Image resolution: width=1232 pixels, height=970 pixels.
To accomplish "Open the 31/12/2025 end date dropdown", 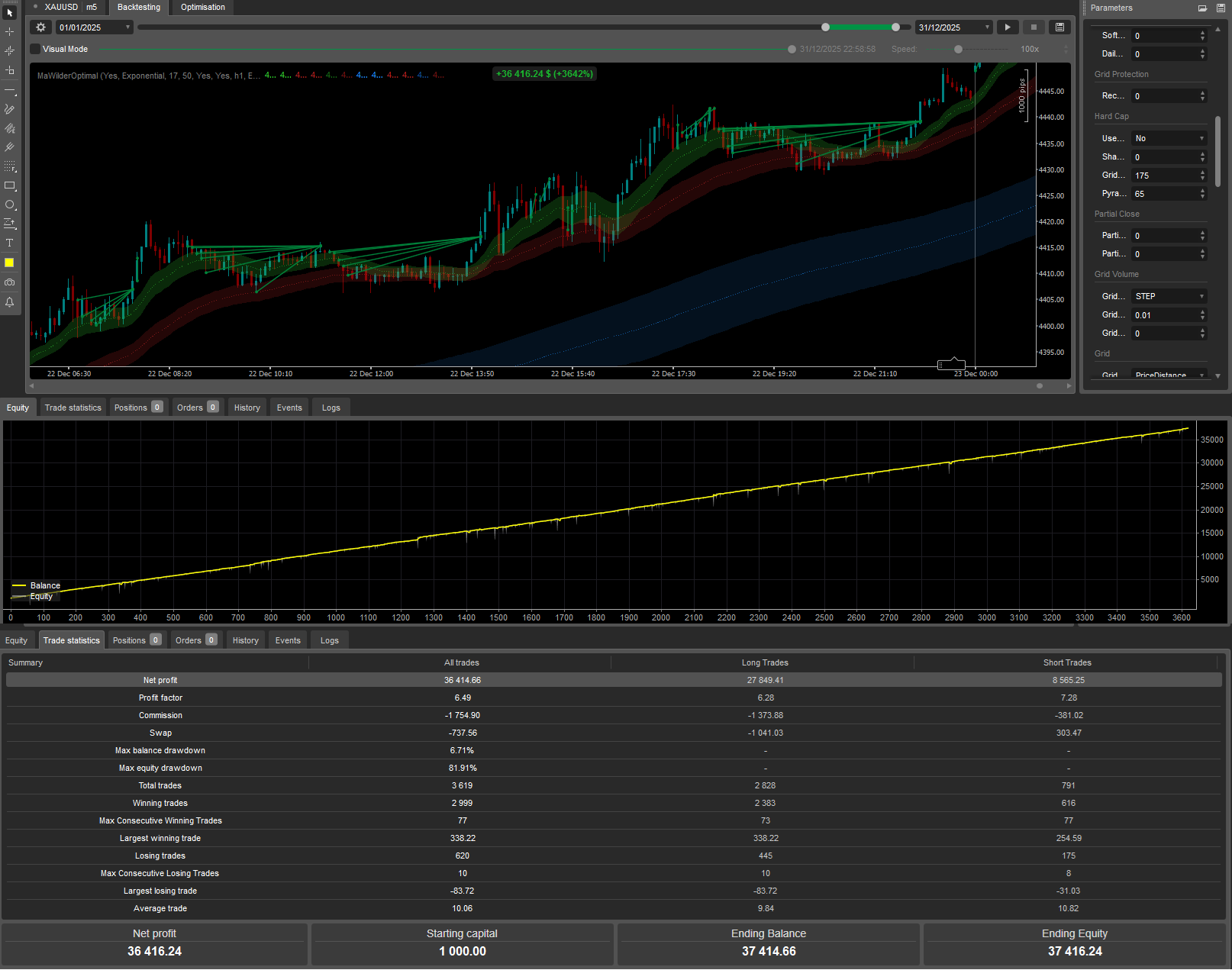I will pos(953,27).
